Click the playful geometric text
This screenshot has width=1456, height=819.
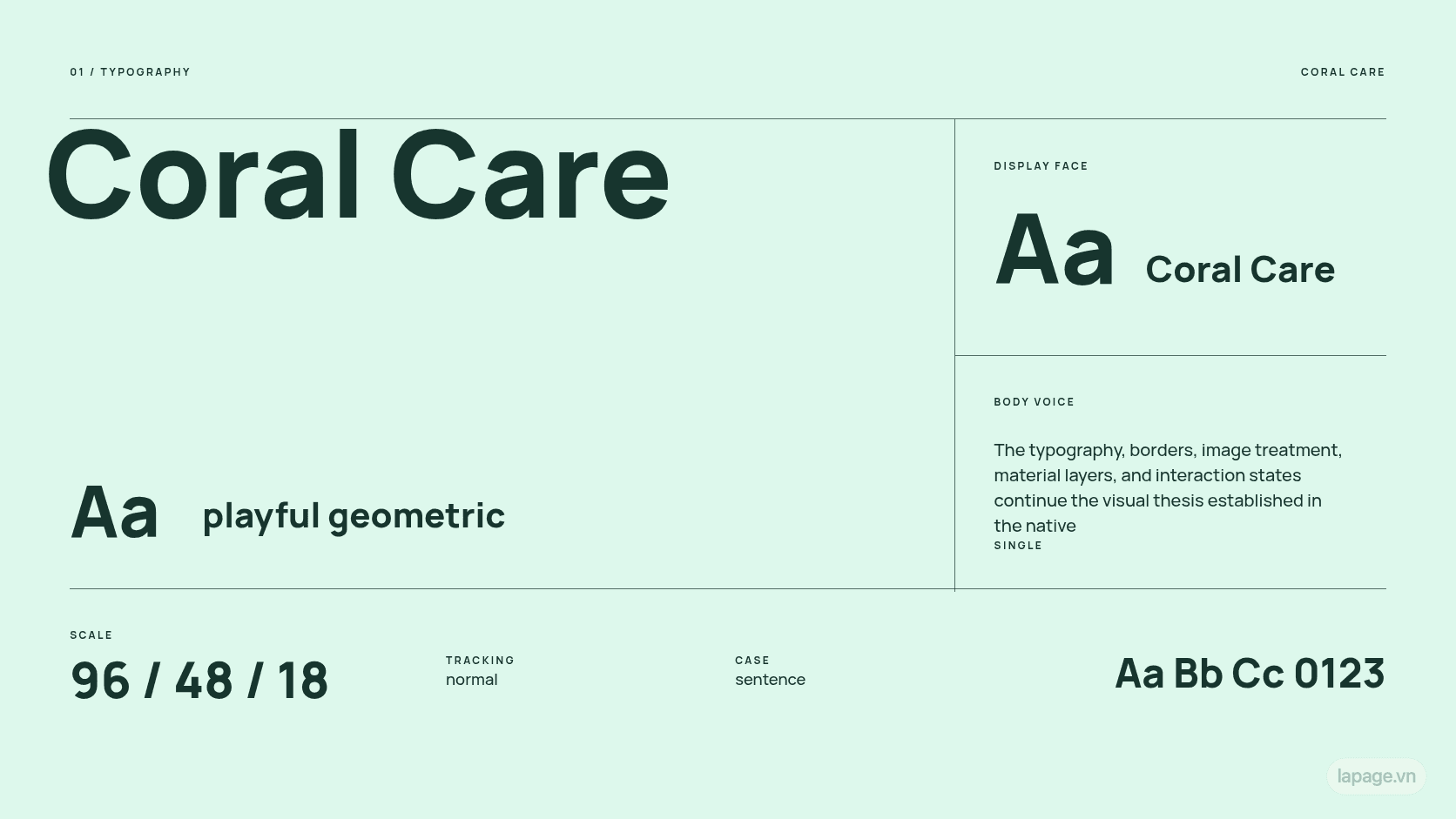click(x=354, y=515)
